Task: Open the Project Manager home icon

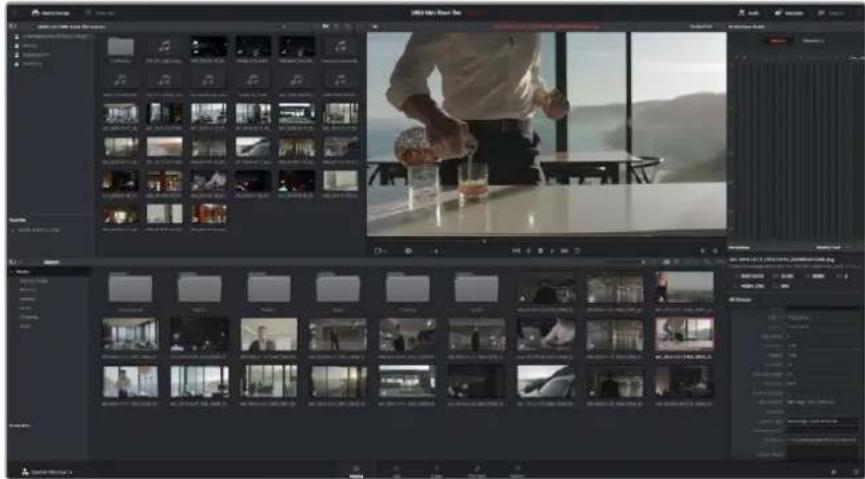Action: (x=833, y=472)
